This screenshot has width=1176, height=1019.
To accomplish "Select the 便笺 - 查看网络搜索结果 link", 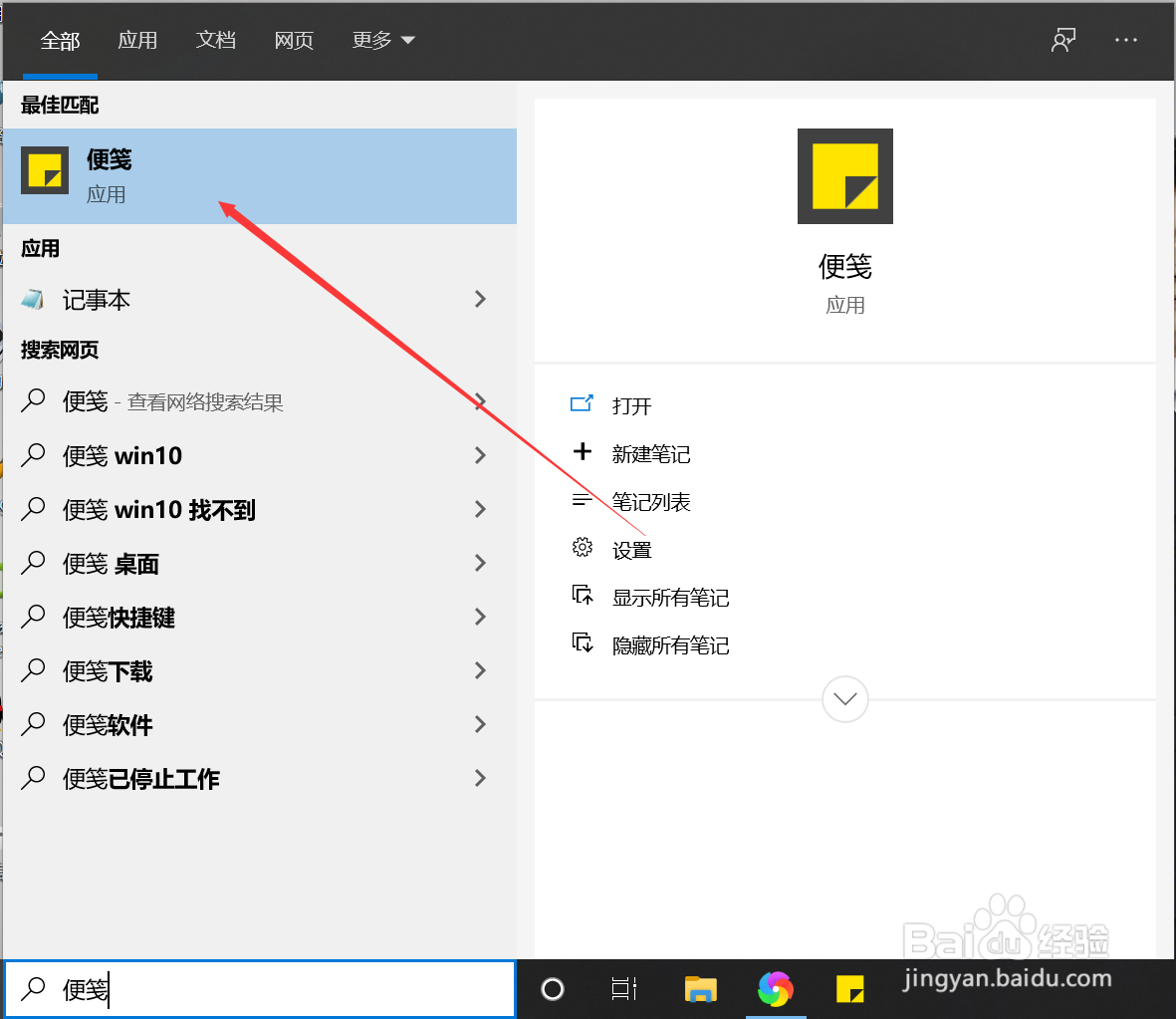I will click(x=173, y=401).
